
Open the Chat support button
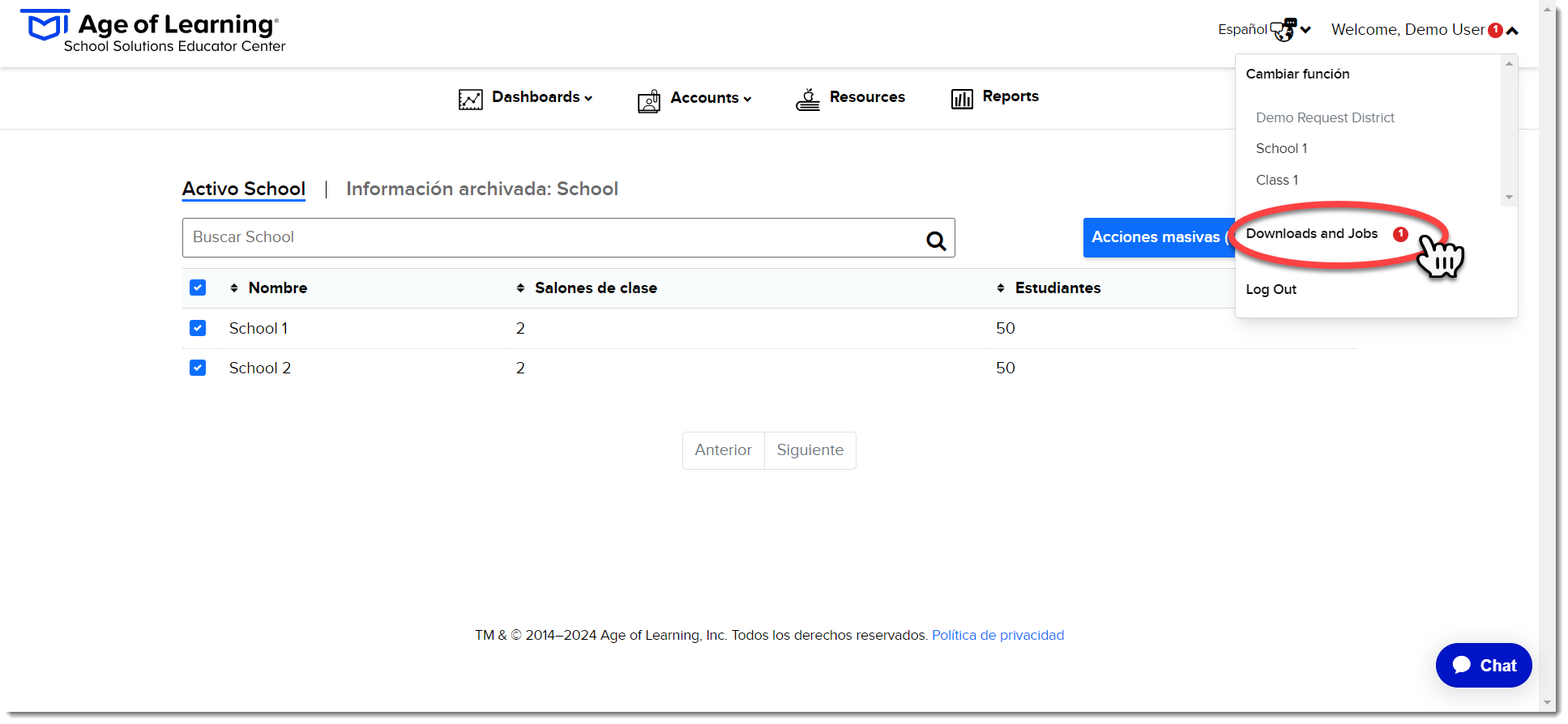(1484, 666)
